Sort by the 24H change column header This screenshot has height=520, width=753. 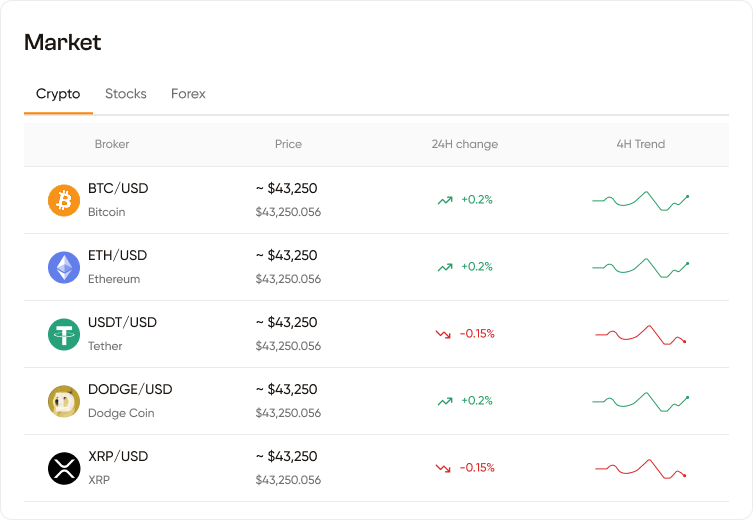tap(464, 144)
